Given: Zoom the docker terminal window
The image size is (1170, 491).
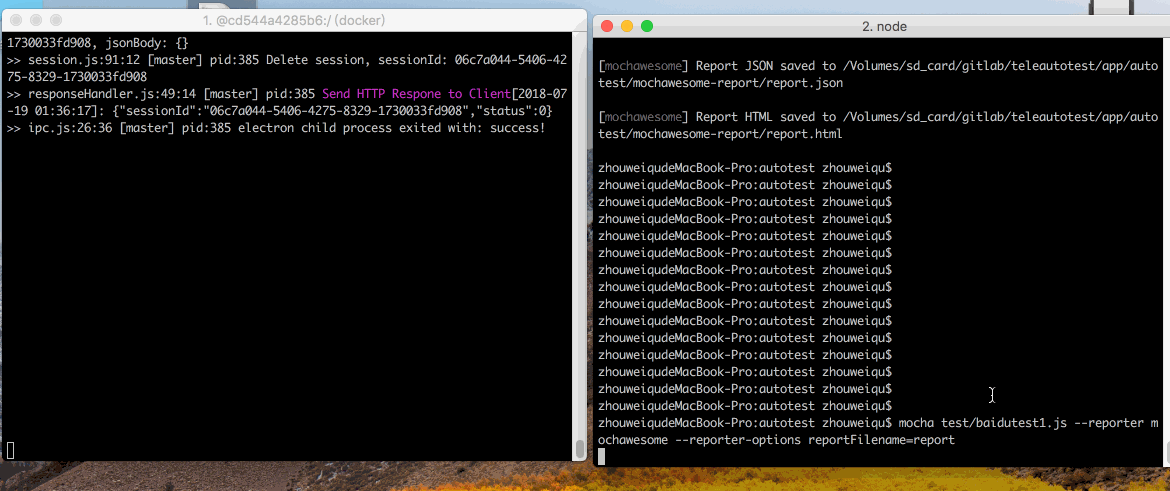Looking at the screenshot, I should (x=55, y=20).
